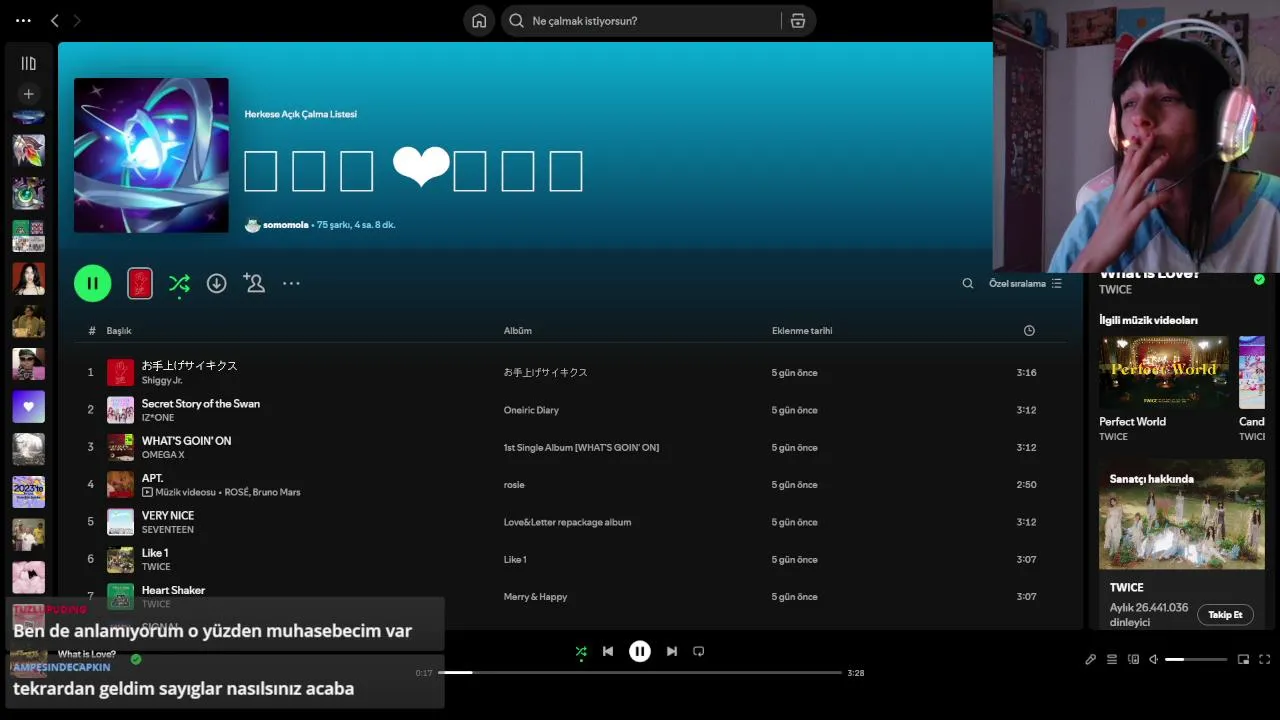This screenshot has width=1280, height=720.
Task: Create new playlist with plus icon
Action: pyautogui.click(x=28, y=94)
